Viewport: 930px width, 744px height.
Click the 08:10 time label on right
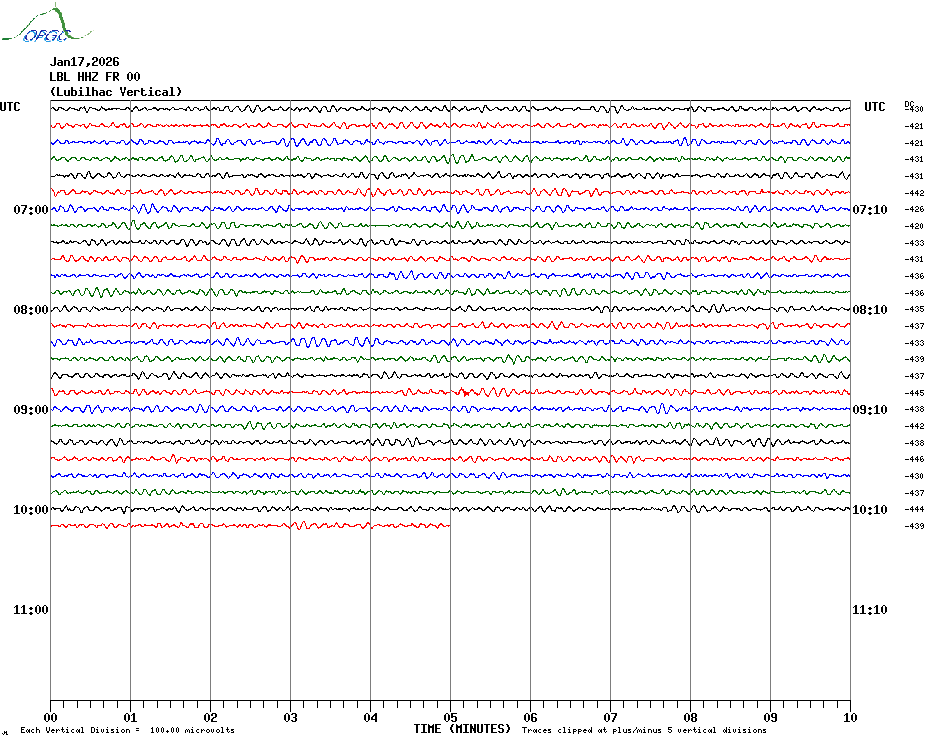pos(870,310)
